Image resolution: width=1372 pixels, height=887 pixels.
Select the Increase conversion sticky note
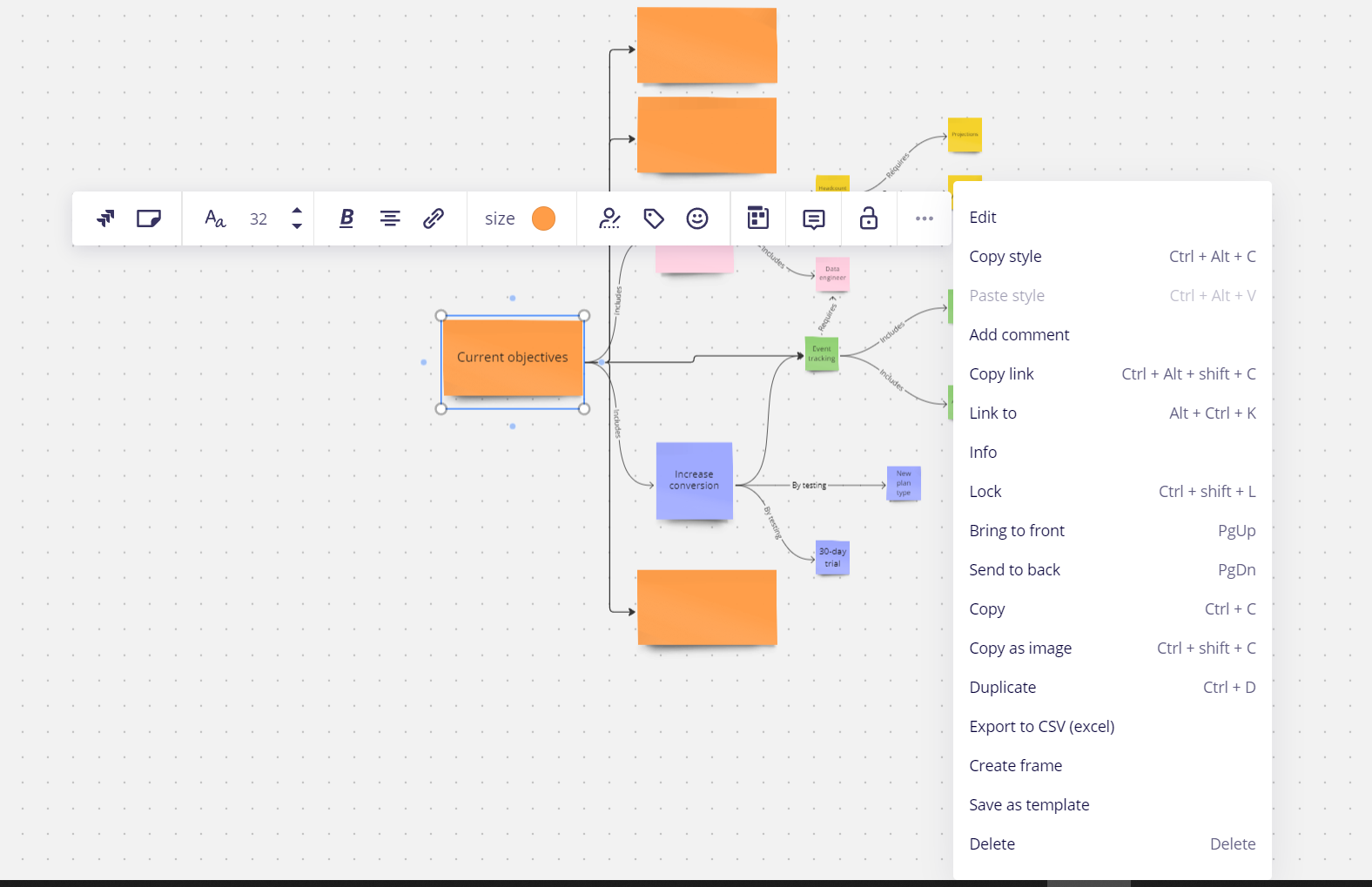tap(694, 480)
